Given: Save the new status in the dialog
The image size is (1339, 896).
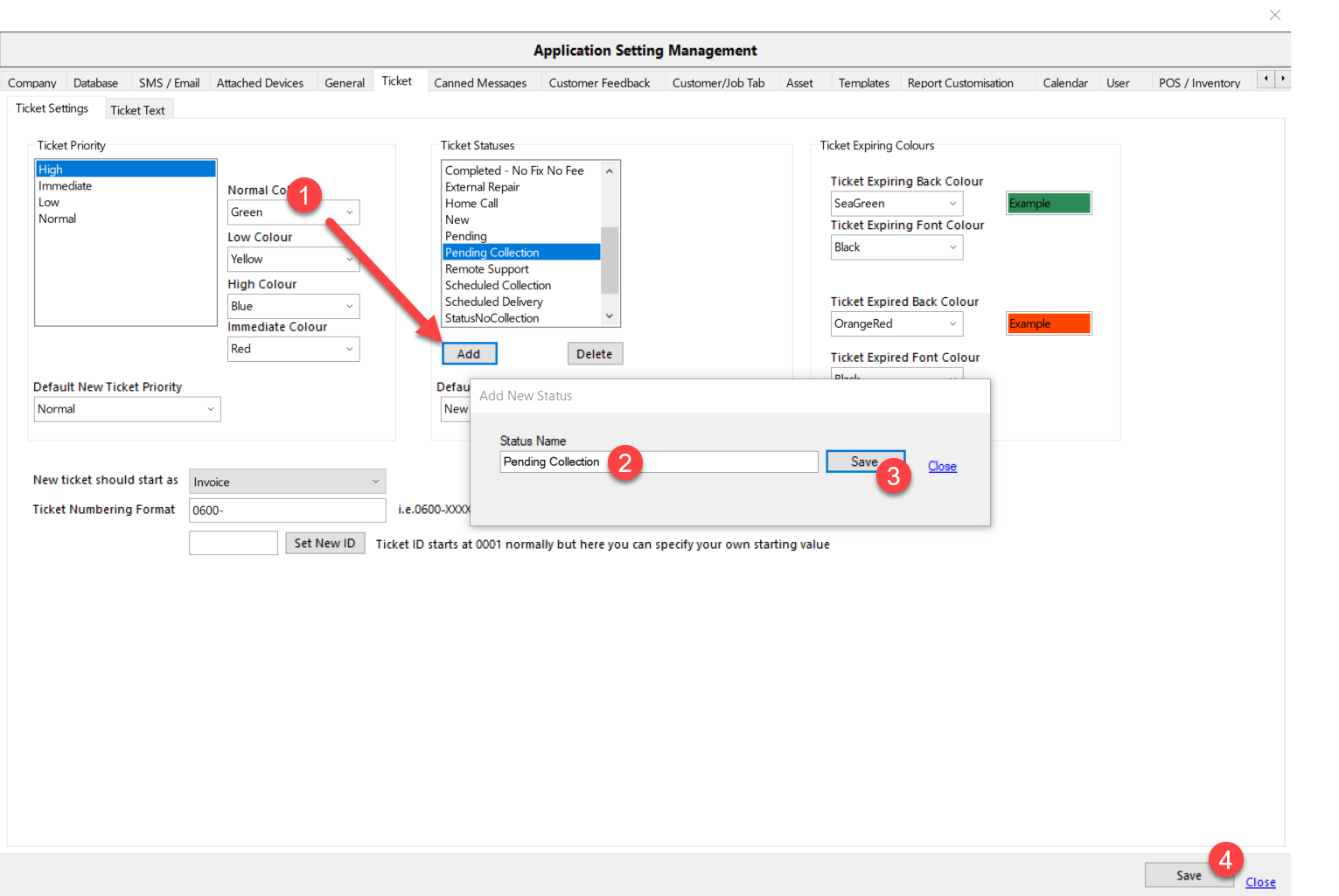Looking at the screenshot, I should [864, 462].
